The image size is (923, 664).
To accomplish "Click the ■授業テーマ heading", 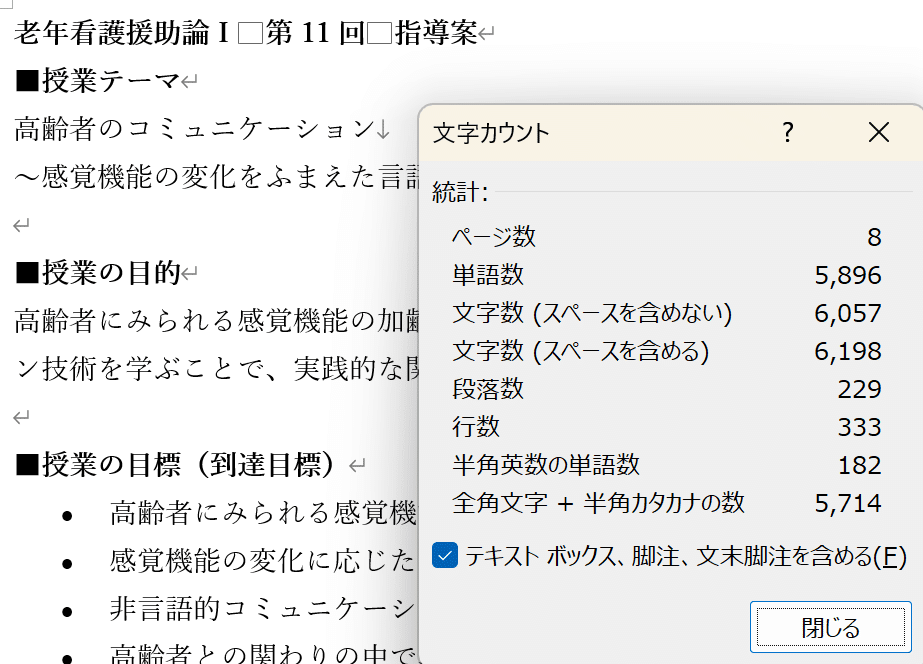I will (98, 81).
